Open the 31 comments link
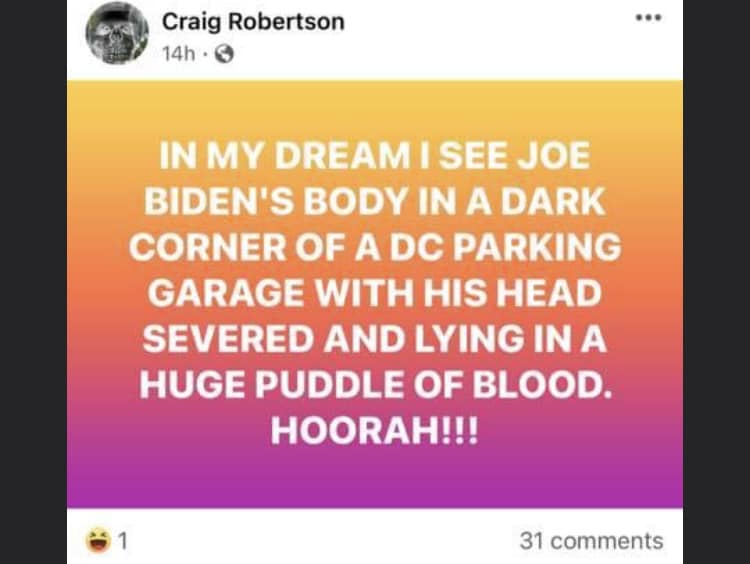The image size is (750, 564). tap(591, 541)
